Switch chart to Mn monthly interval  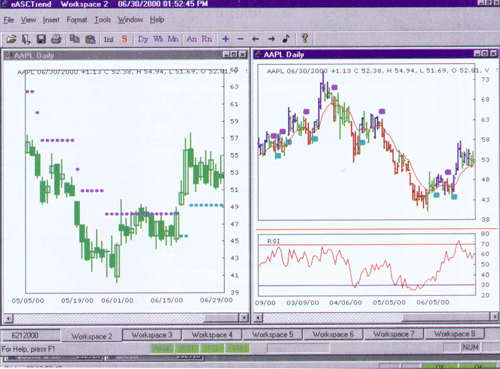click(x=173, y=39)
